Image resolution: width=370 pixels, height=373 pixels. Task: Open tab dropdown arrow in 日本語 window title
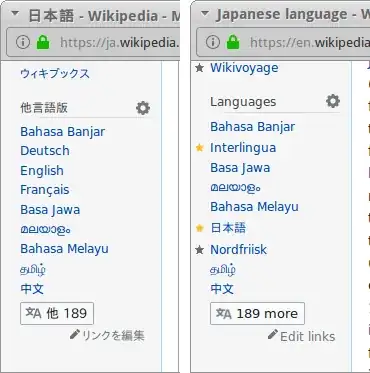click(15, 14)
